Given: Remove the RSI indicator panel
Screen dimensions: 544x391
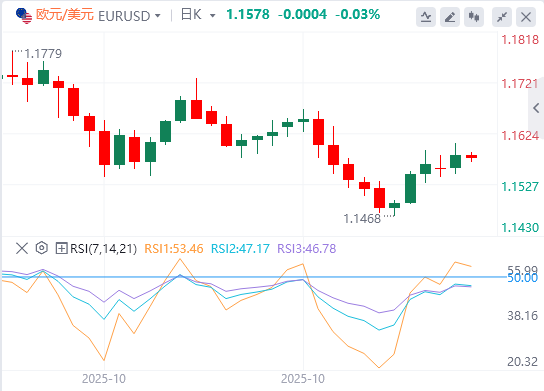Looking at the screenshot, I should 22,248.
